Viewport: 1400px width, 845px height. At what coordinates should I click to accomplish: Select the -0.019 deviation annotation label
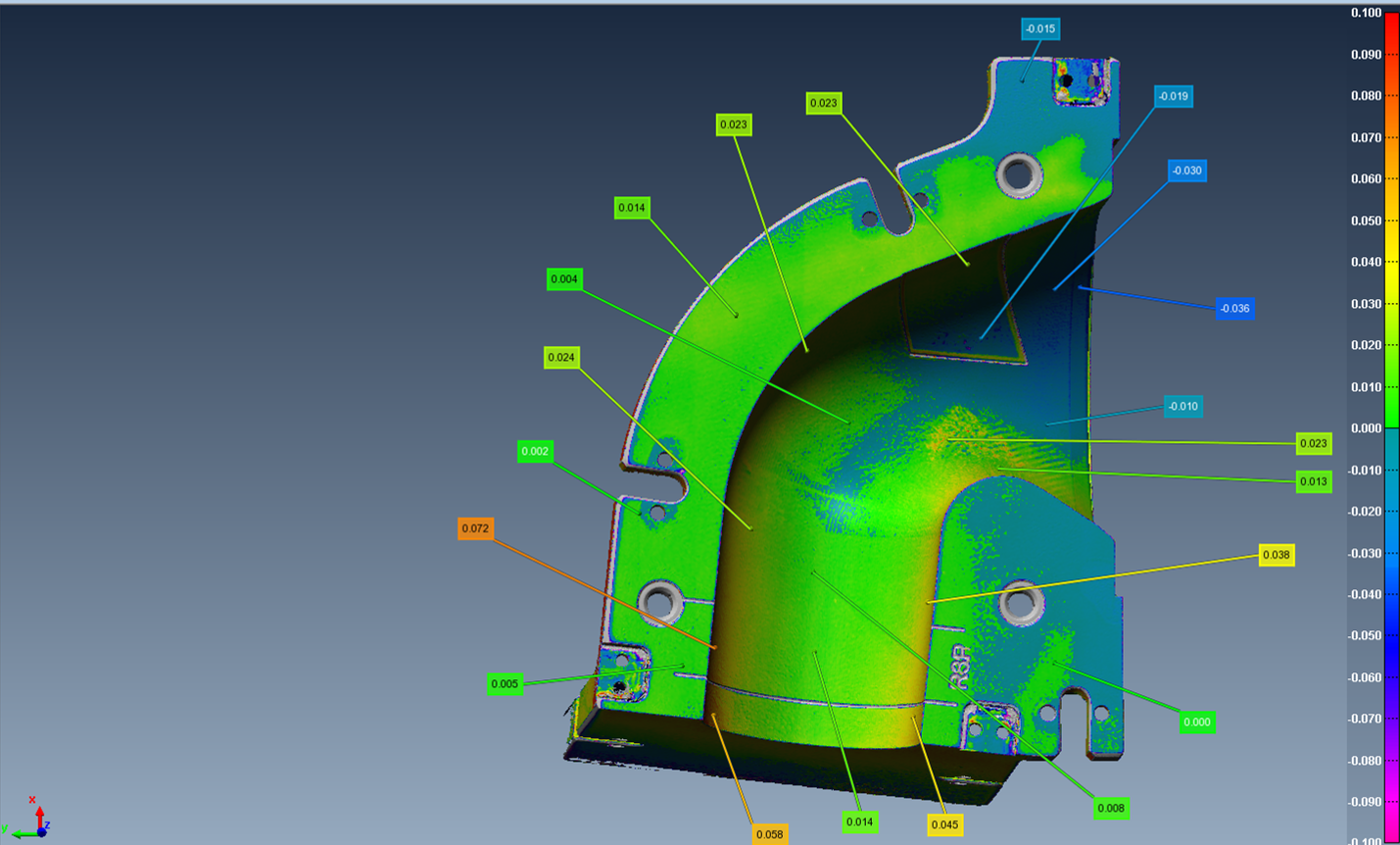[1174, 96]
